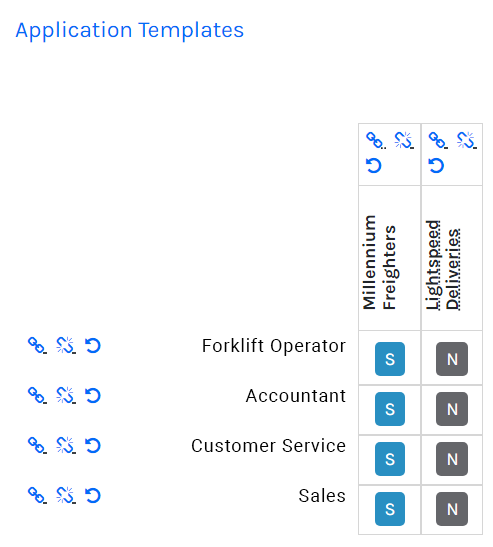
Task: Click link icon in Lightspeed Deliveries column
Action: tap(438, 140)
